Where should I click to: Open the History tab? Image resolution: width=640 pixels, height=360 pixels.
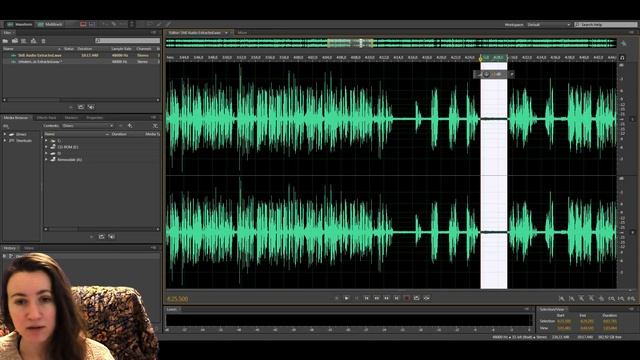[10, 248]
